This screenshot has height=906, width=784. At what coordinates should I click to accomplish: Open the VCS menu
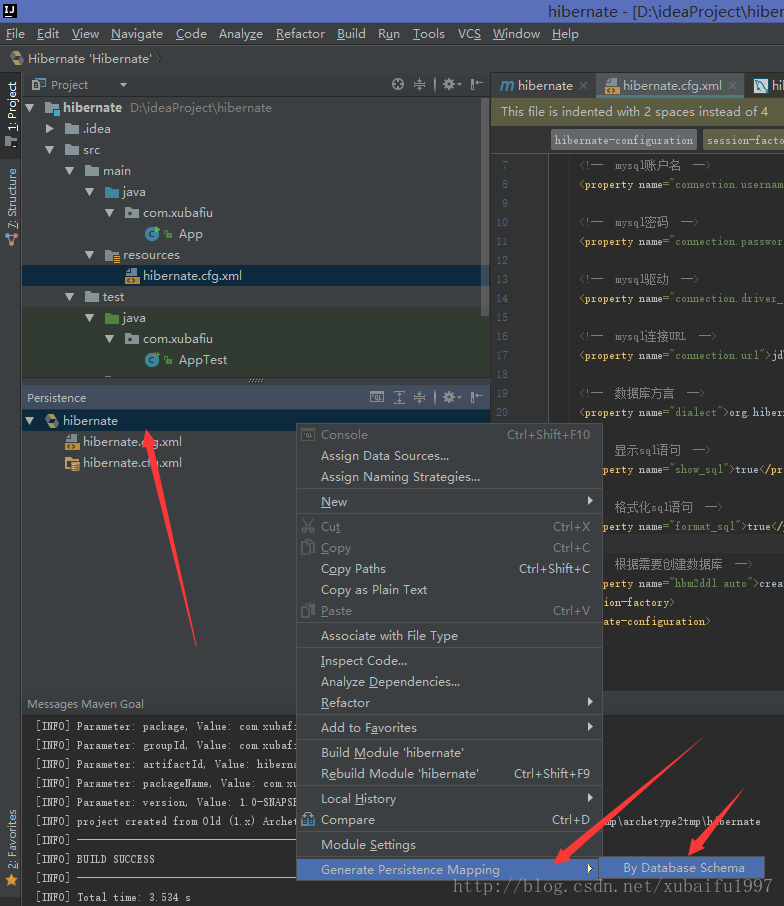(469, 34)
